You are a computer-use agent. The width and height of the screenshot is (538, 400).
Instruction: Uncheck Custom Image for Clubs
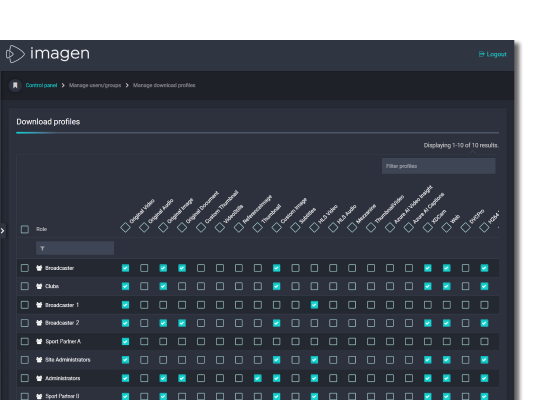pos(276,286)
